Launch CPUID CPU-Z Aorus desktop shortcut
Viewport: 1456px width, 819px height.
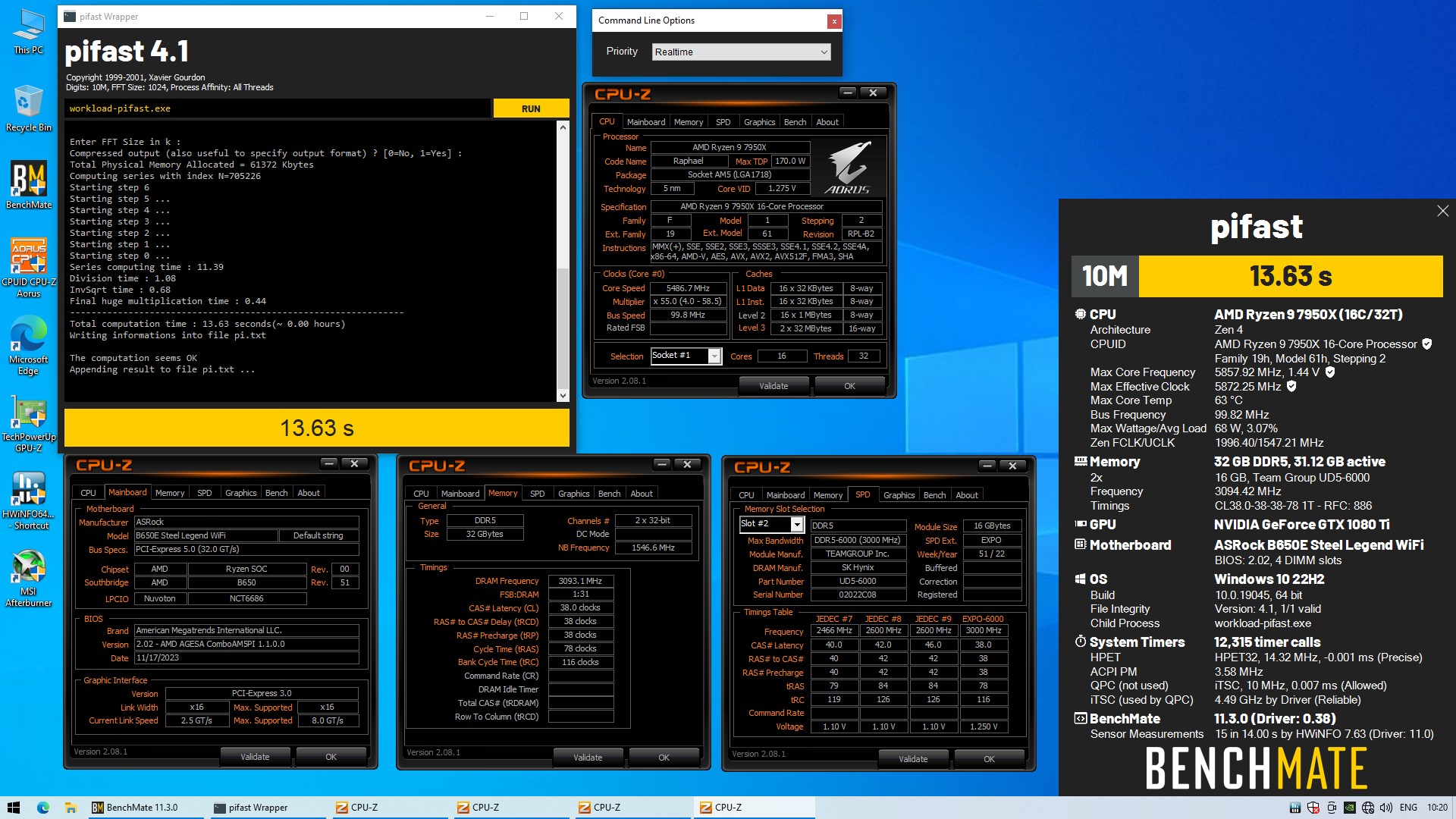[29, 268]
